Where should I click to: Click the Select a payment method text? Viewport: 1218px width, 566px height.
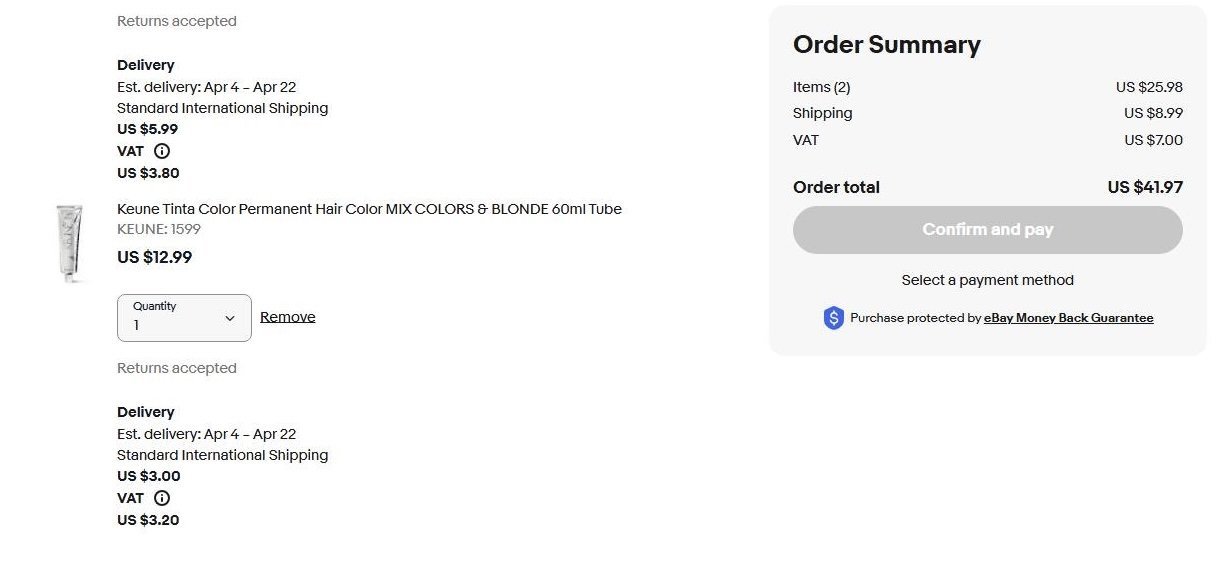(988, 280)
